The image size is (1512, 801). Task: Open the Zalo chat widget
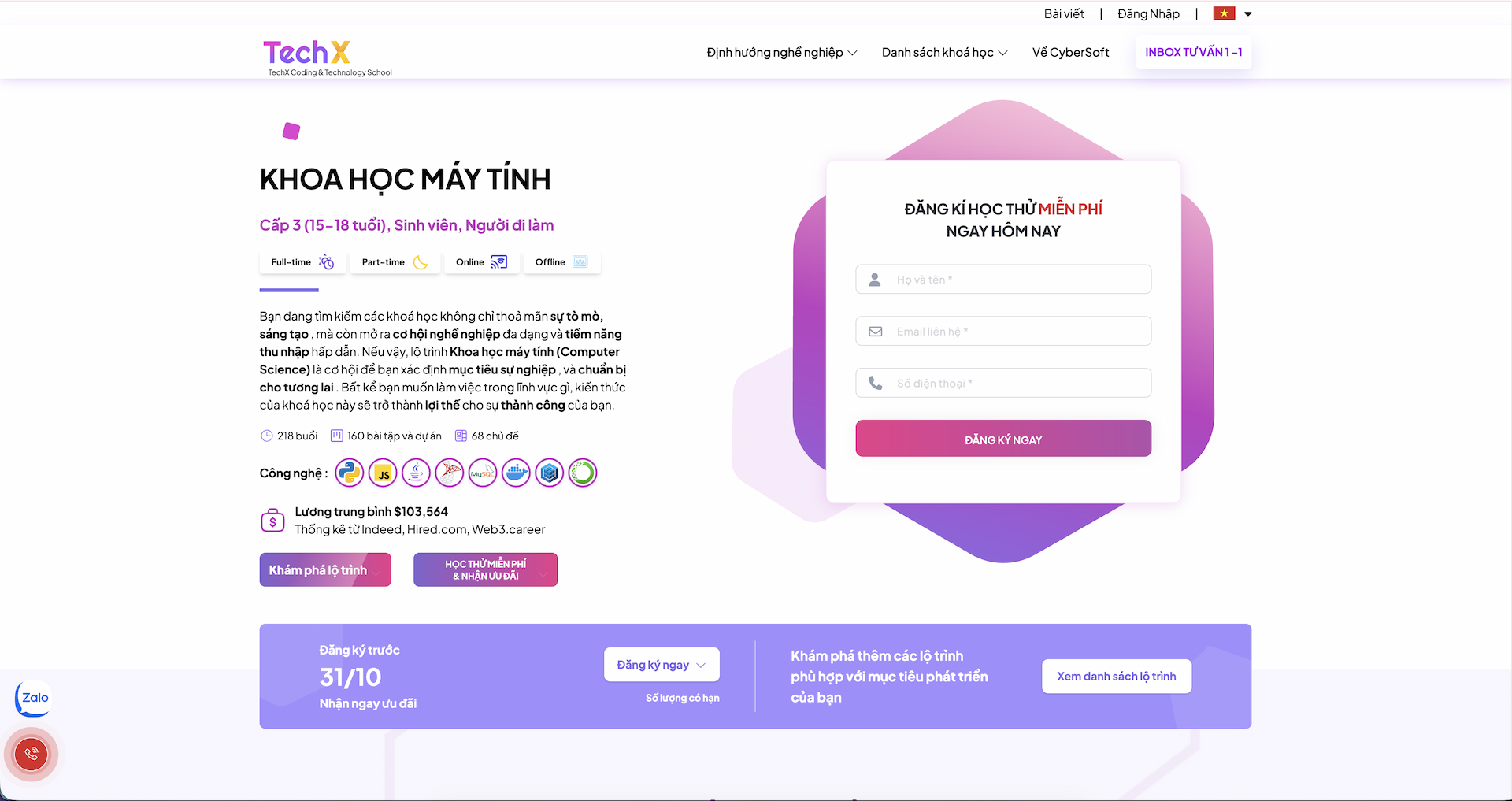click(31, 699)
